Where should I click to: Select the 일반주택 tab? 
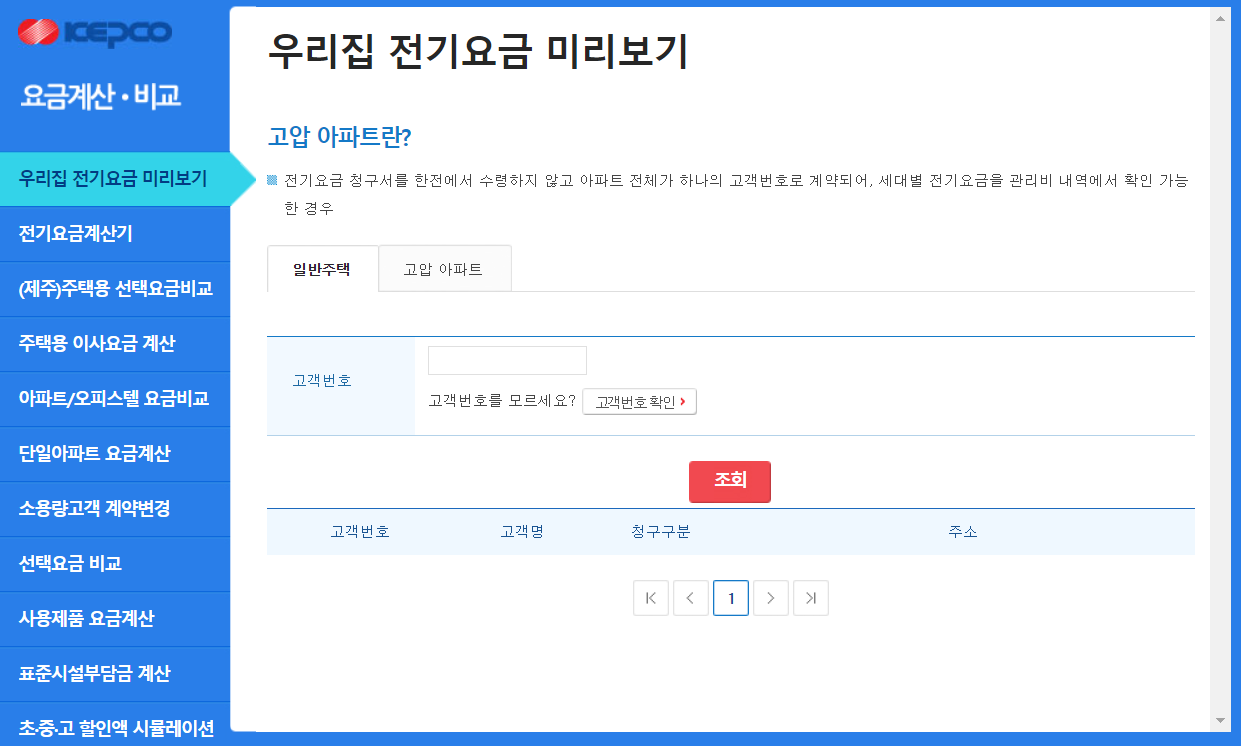[x=322, y=268]
